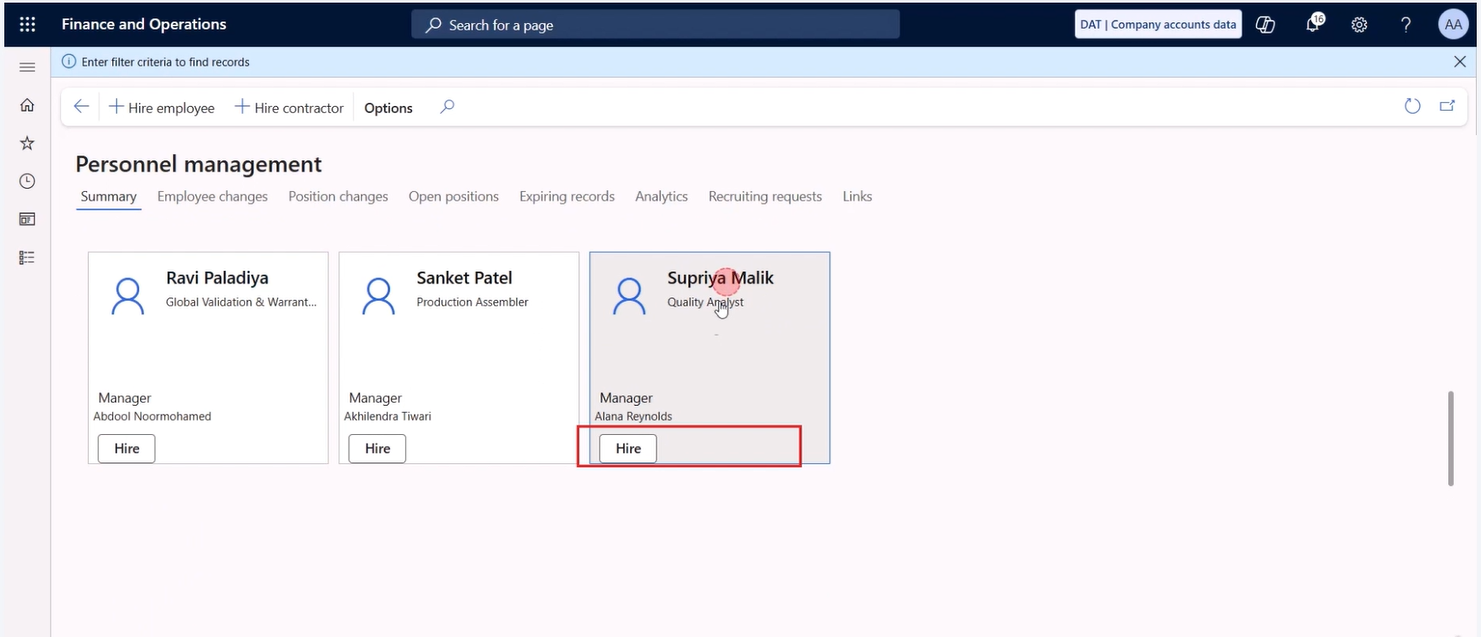The height and width of the screenshot is (637, 1481).
Task: Switch to Position changes tab
Action: [x=338, y=197]
